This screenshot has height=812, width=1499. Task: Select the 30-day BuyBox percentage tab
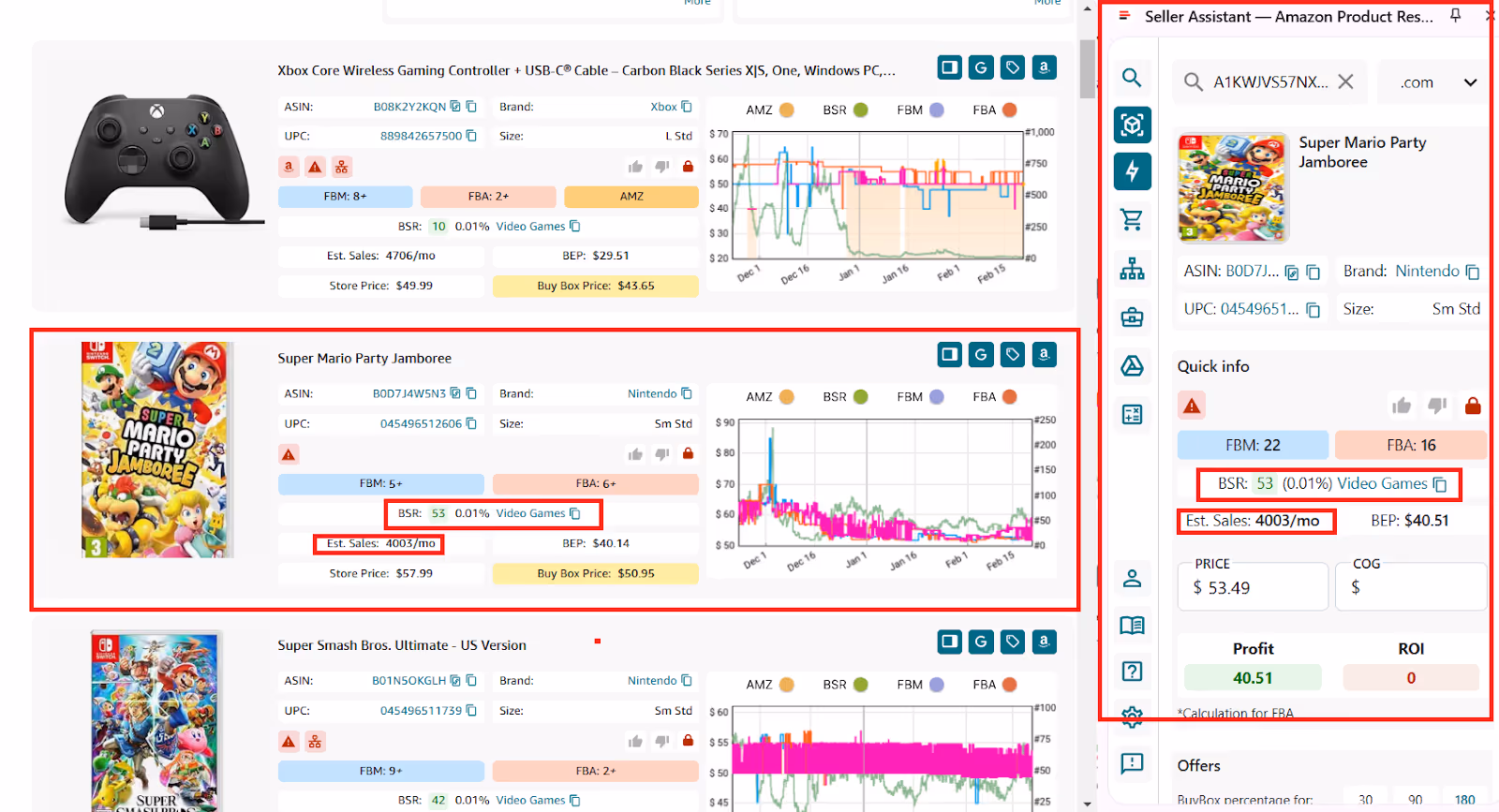(x=1366, y=800)
